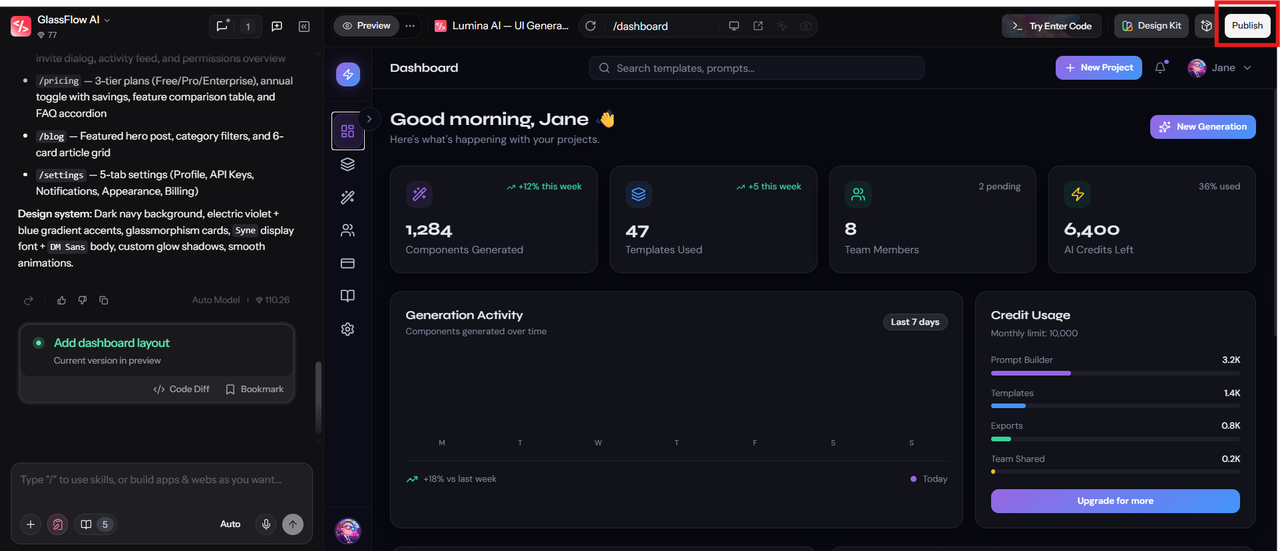Click the avatar at sidebar bottom
This screenshot has height=551, width=1280.
coord(348,530)
